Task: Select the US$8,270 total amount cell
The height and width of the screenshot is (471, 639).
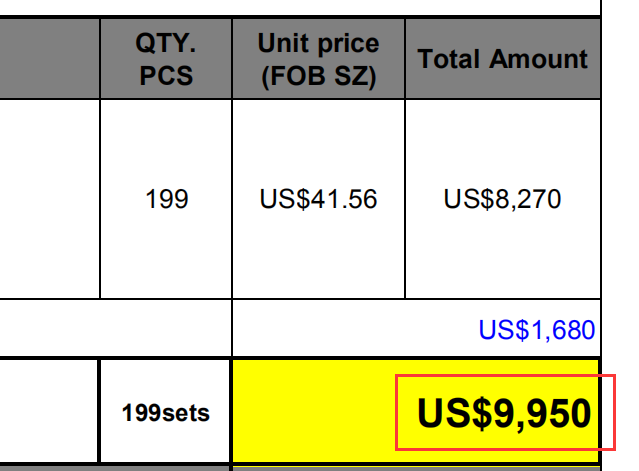Action: coord(502,199)
